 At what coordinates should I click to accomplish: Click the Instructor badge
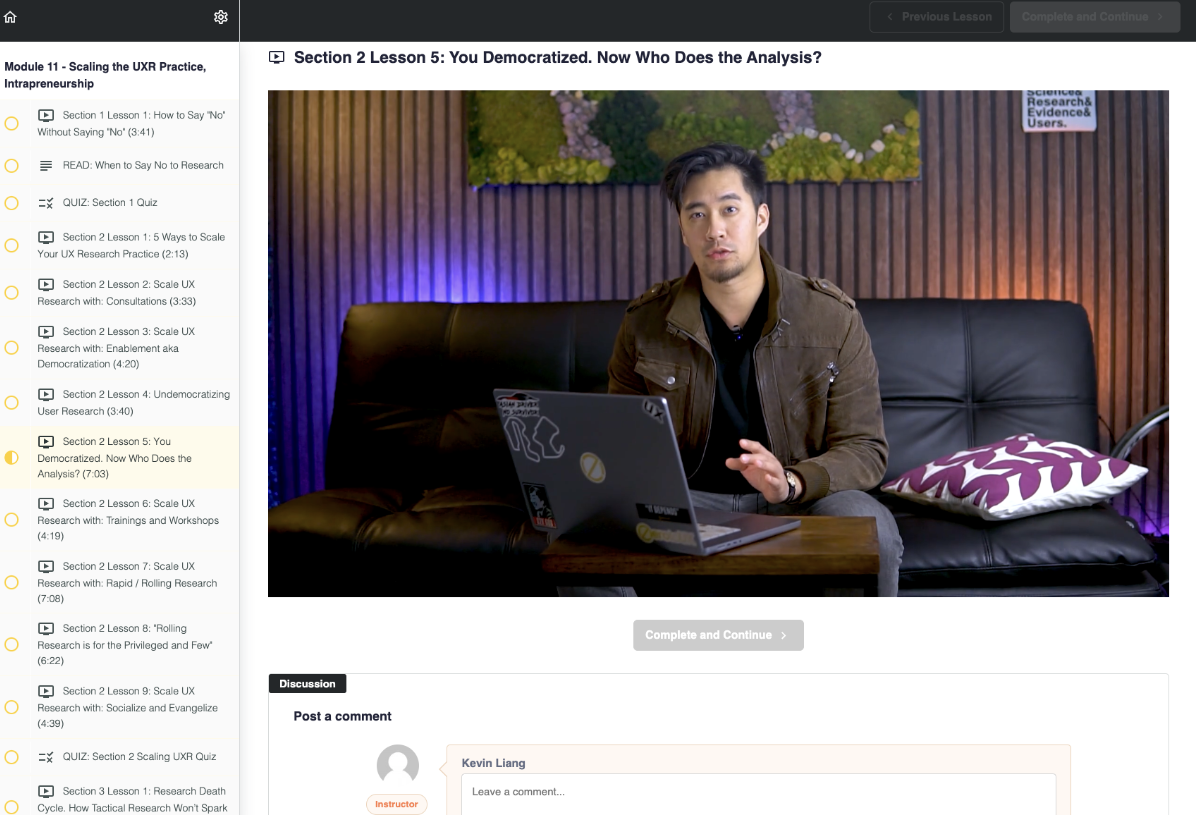click(x=397, y=804)
